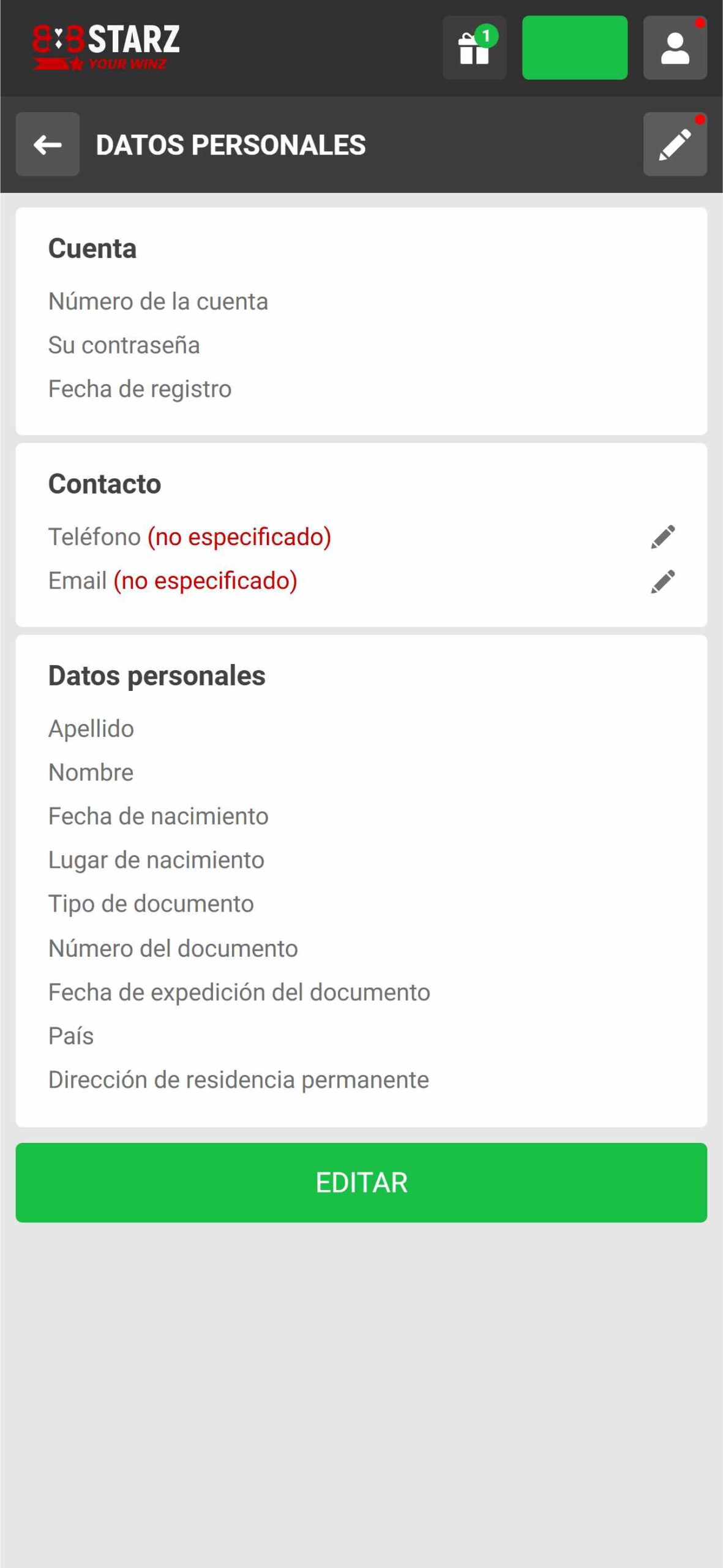This screenshot has height=1568, width=723.
Task: Open the user profile icon
Action: (x=675, y=48)
